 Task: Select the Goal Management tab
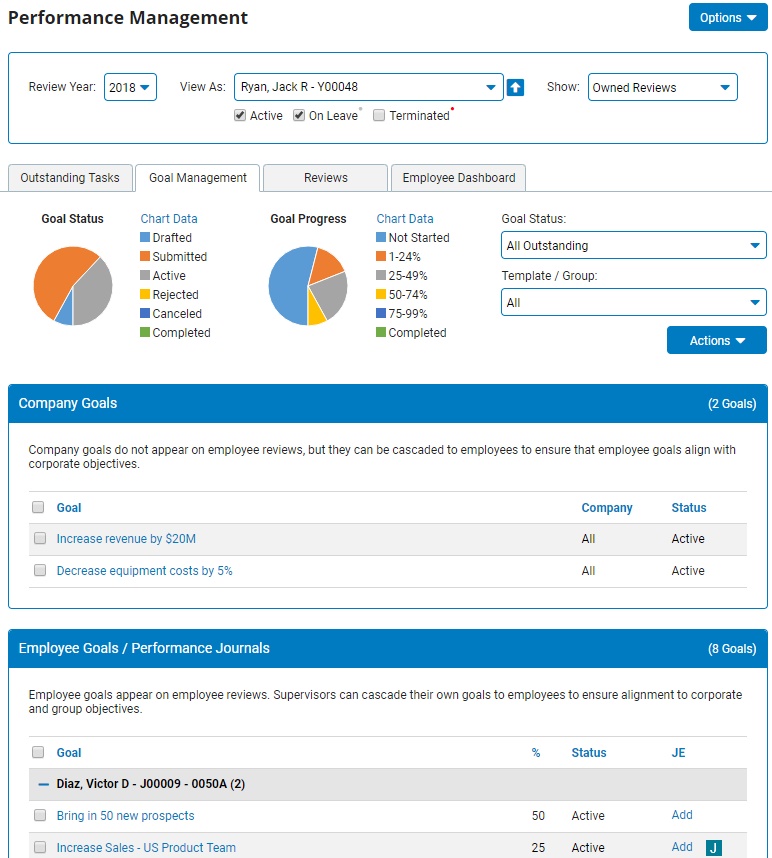(198, 178)
